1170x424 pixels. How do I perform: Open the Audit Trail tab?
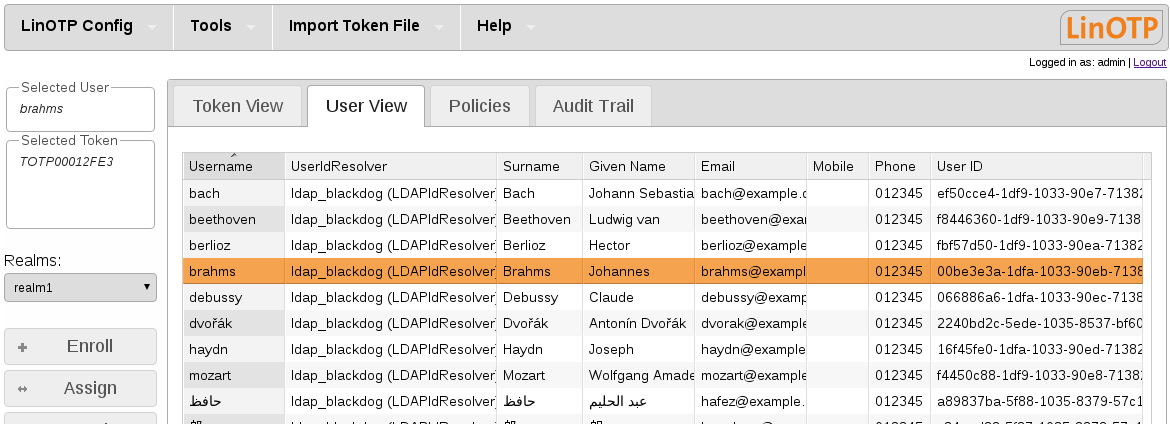593,106
